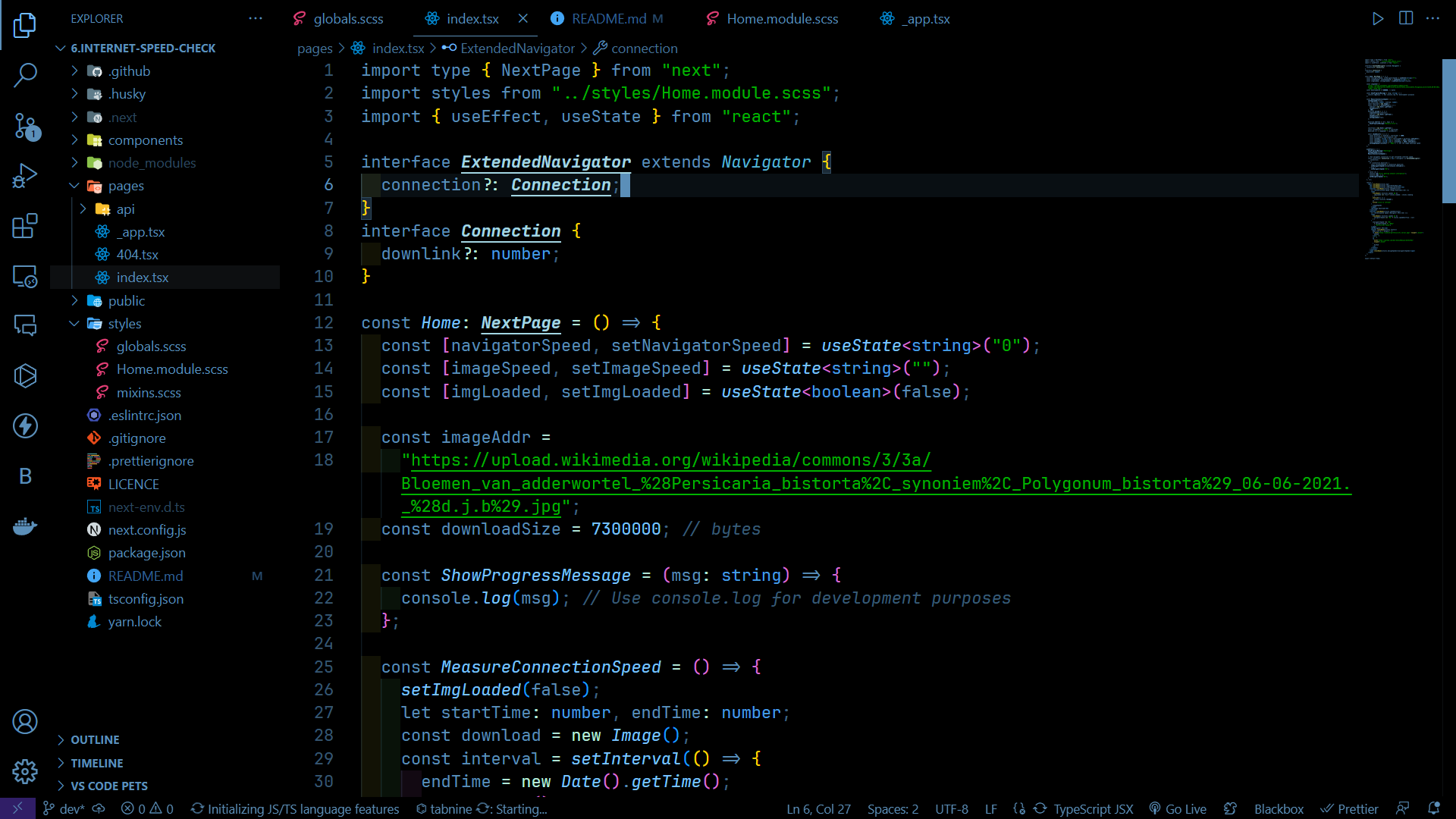Click the editor vertical scrollbar thumb

(1448, 130)
